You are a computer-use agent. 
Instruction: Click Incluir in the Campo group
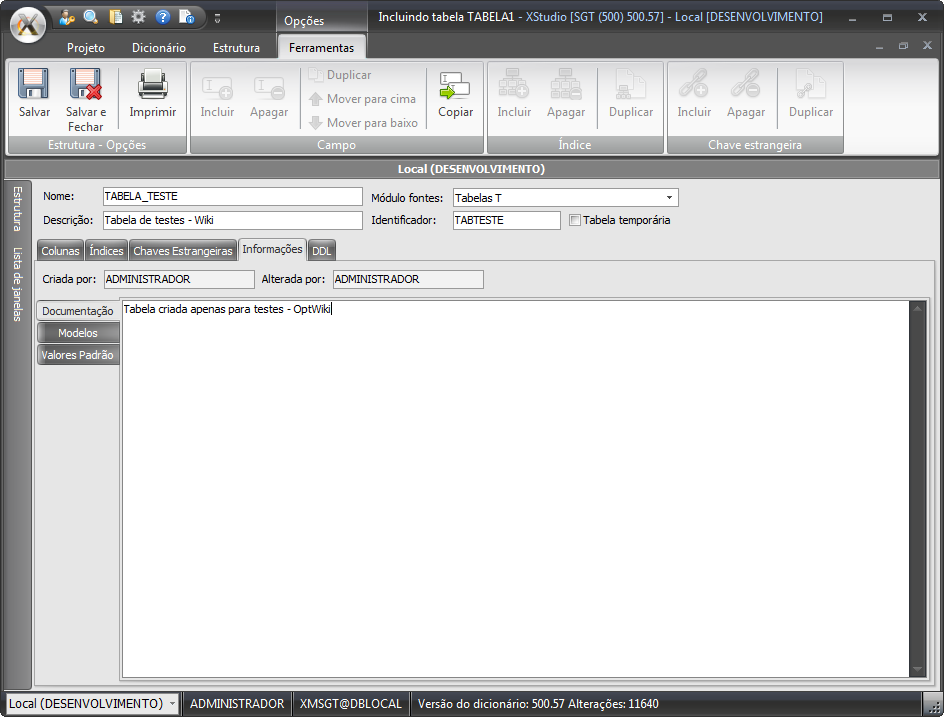click(217, 96)
